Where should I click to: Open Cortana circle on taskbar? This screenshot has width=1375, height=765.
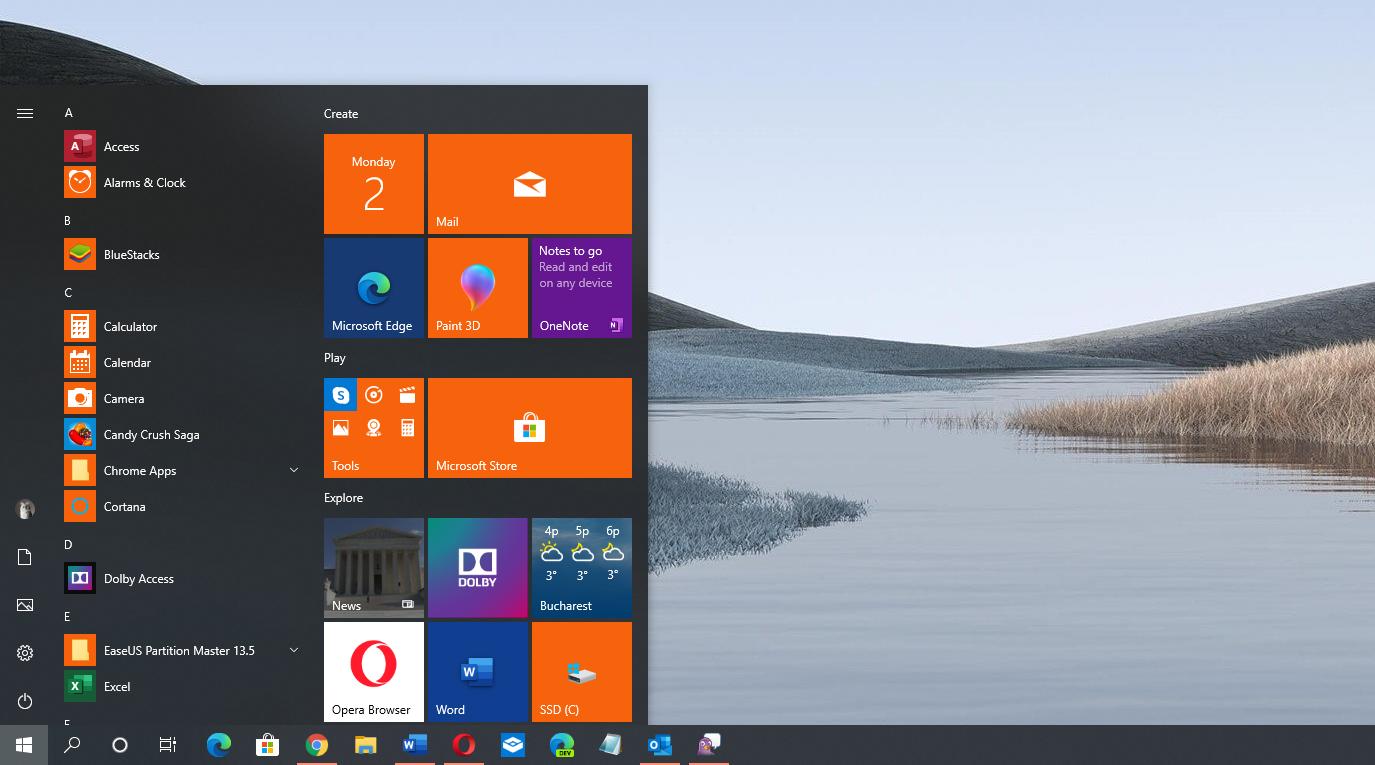120,745
